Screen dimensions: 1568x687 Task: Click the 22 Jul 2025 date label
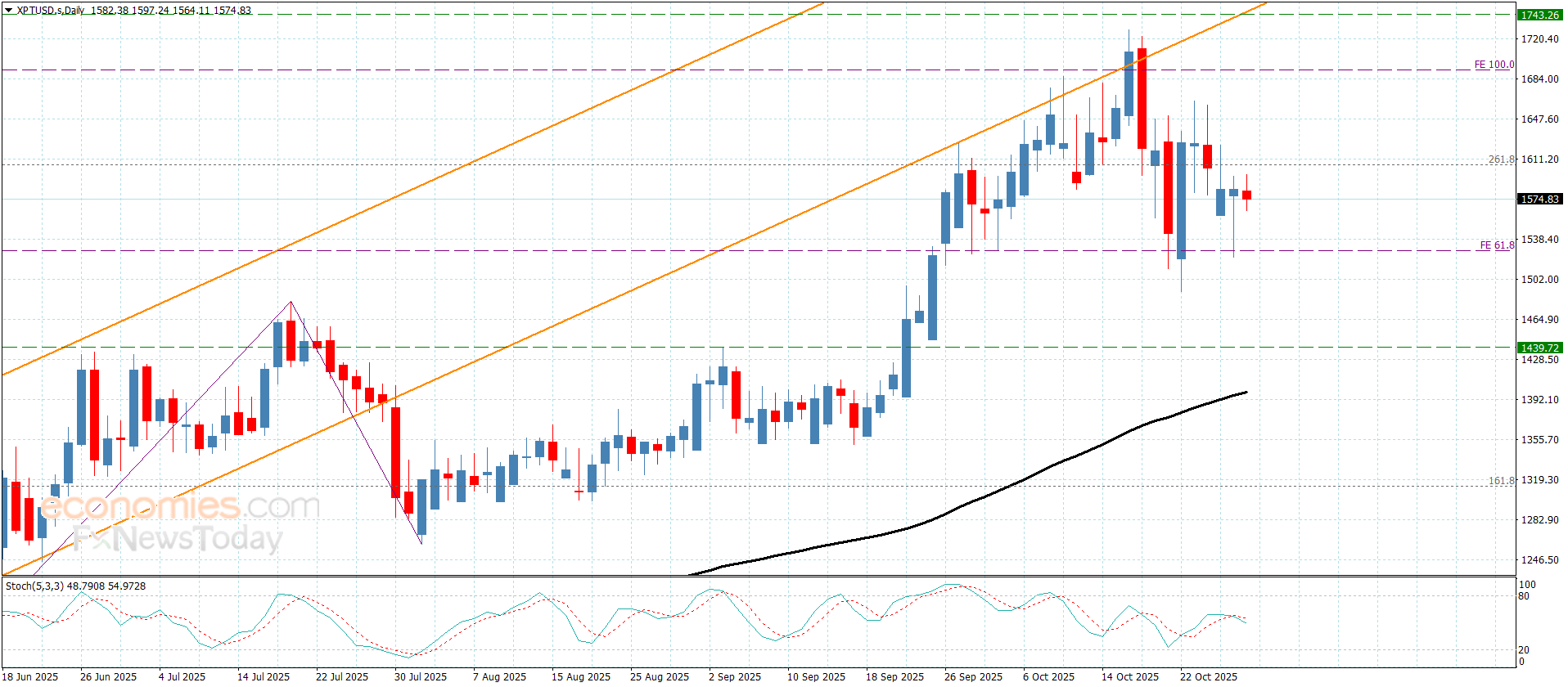342,676
